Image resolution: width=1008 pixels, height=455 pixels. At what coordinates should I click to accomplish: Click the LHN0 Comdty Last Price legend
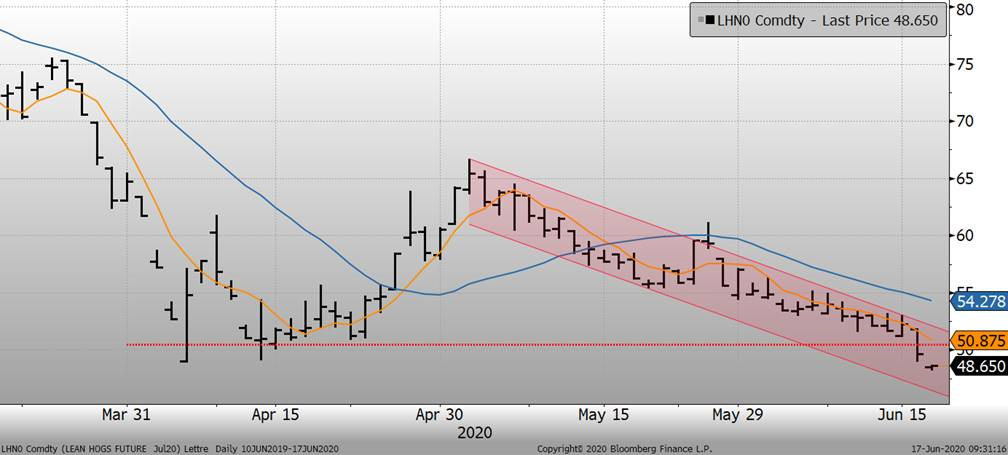817,19
